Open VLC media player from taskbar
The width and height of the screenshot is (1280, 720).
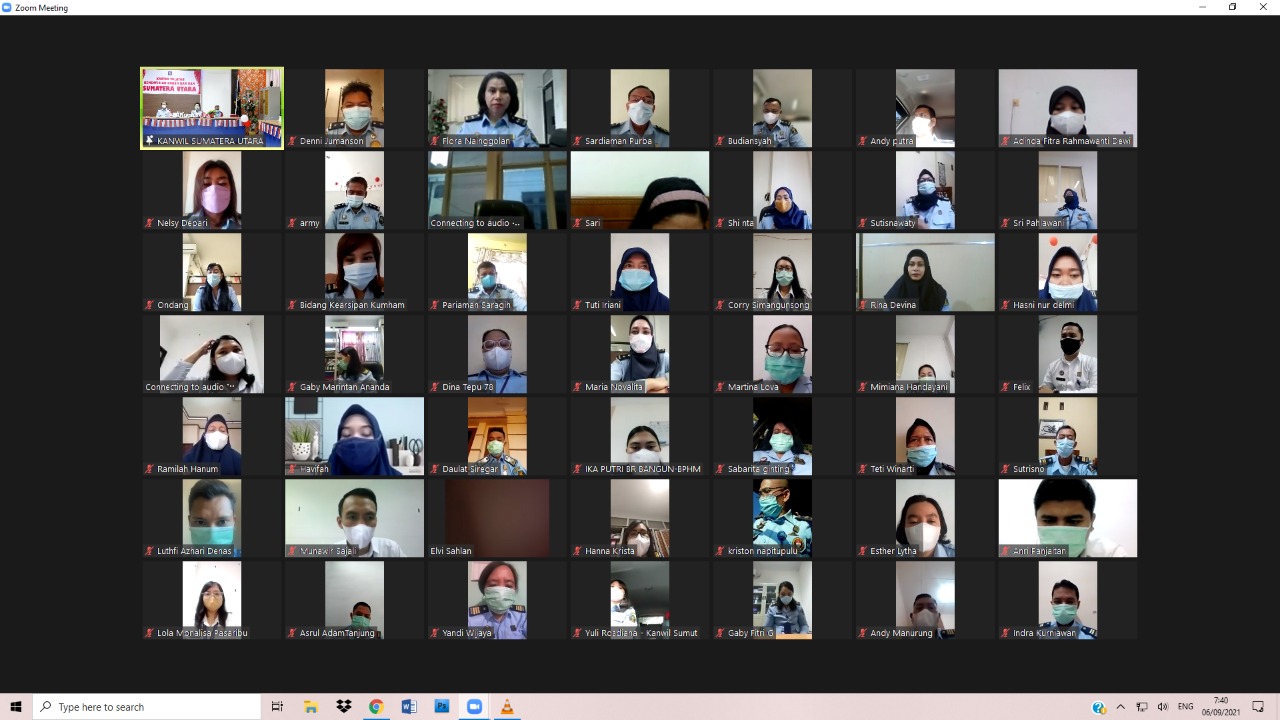tap(507, 707)
